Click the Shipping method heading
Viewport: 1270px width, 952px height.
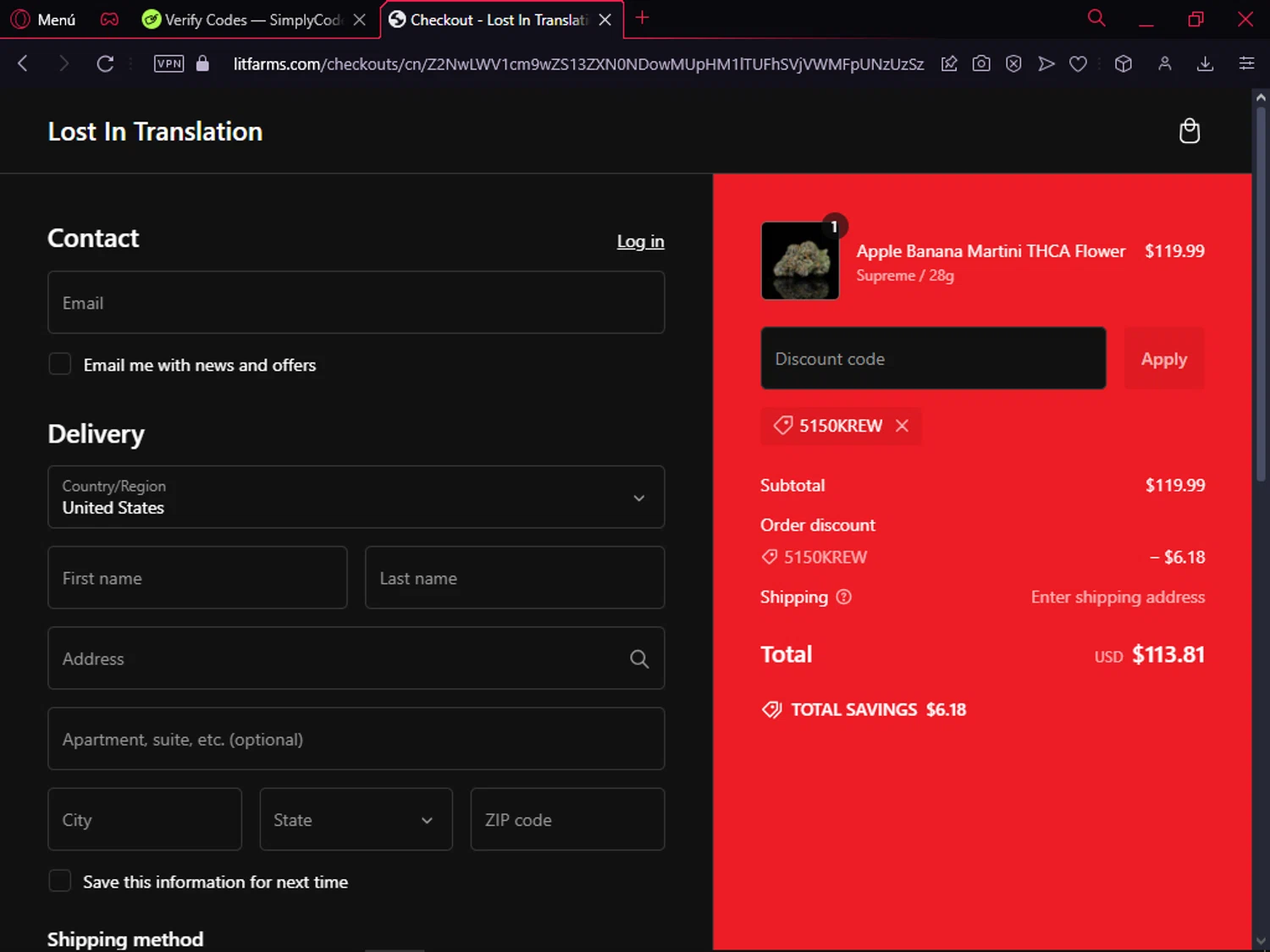click(x=125, y=939)
